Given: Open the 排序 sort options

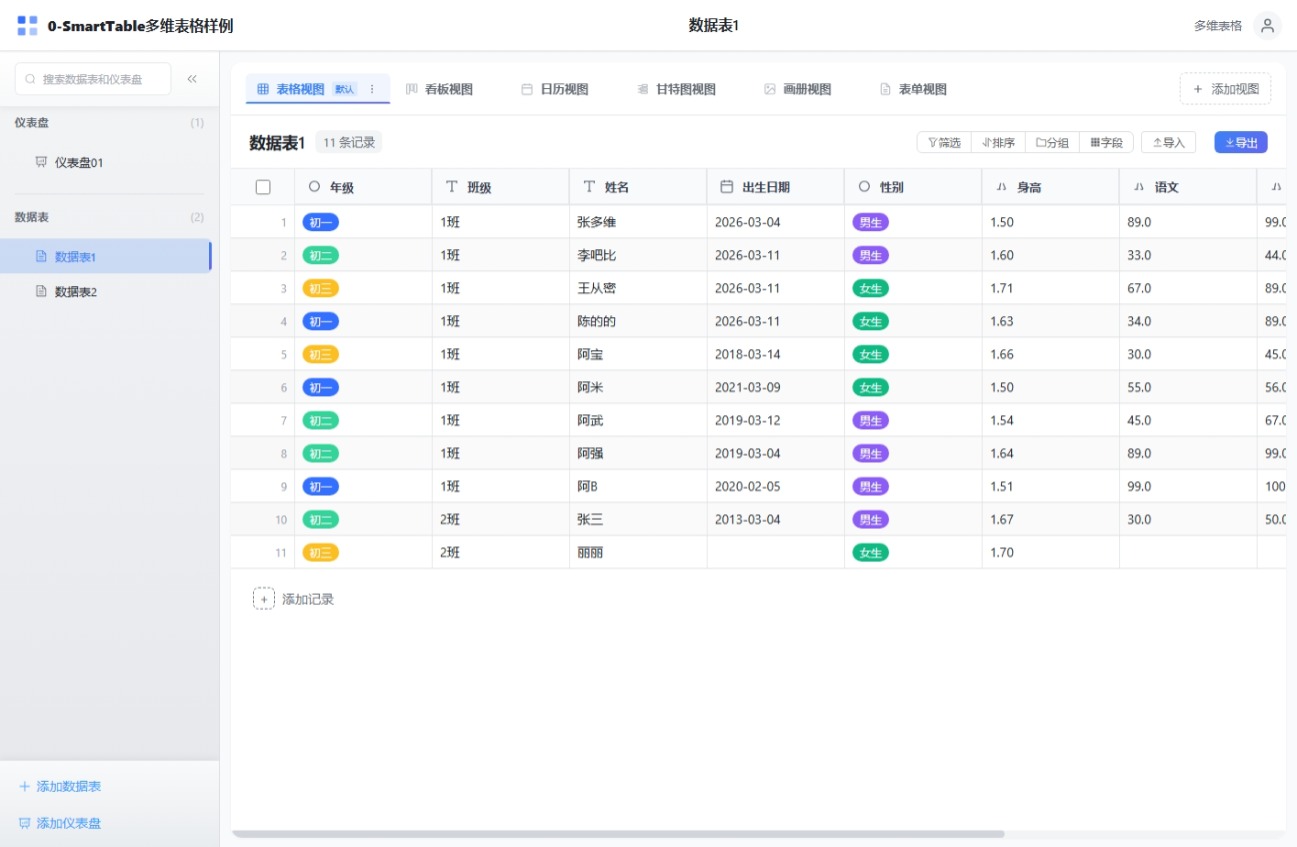Looking at the screenshot, I should [998, 143].
